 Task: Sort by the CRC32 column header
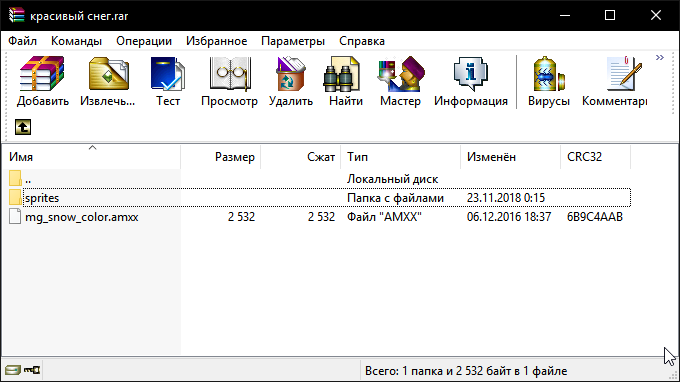click(x=595, y=157)
